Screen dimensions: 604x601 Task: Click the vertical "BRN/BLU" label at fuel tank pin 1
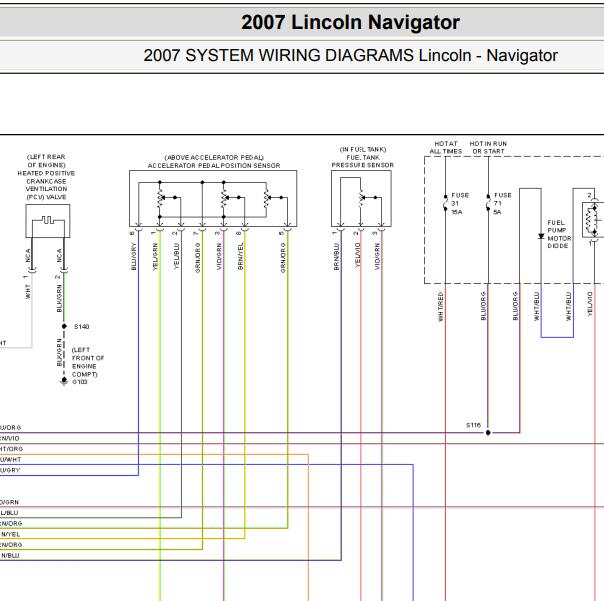click(x=336, y=256)
